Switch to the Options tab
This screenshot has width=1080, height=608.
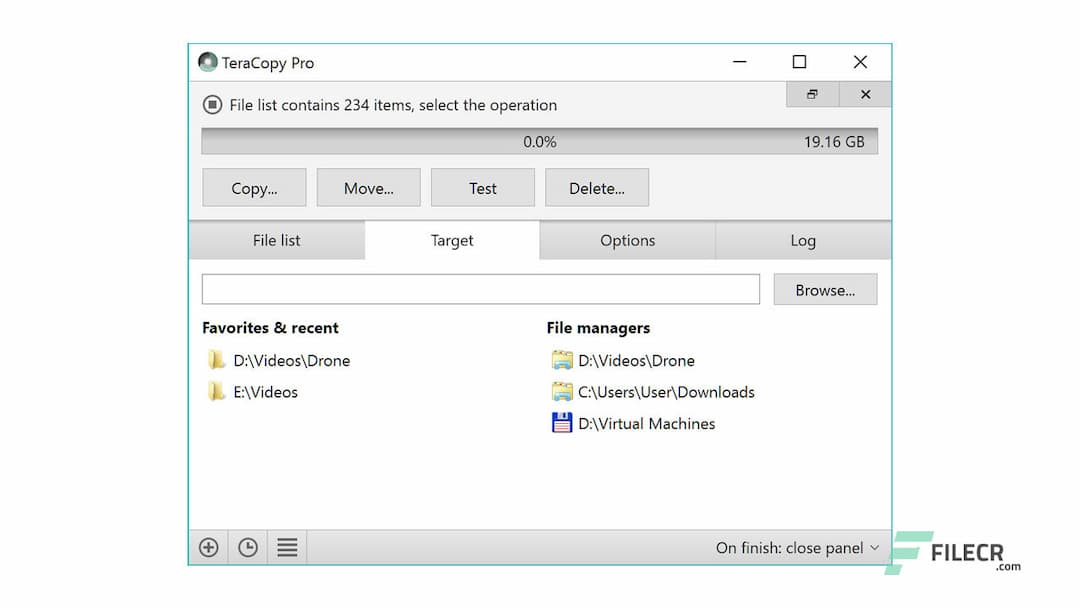(x=627, y=240)
